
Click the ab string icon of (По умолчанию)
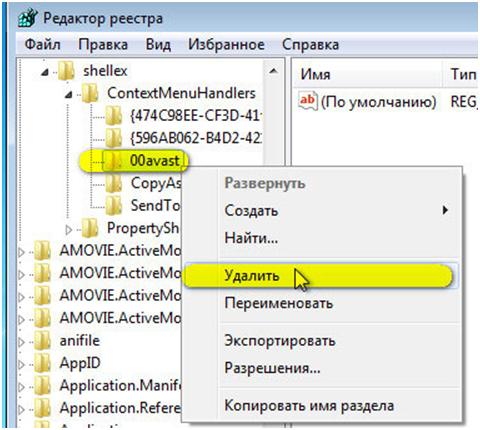[x=307, y=101]
